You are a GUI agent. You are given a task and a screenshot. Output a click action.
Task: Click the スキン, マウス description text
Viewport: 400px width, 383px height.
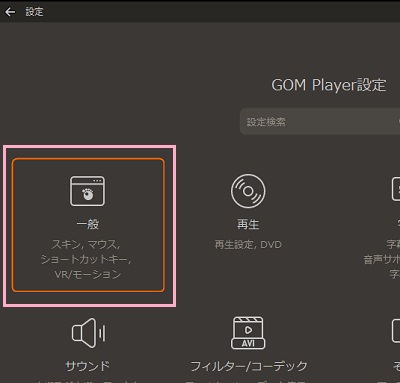(x=86, y=245)
